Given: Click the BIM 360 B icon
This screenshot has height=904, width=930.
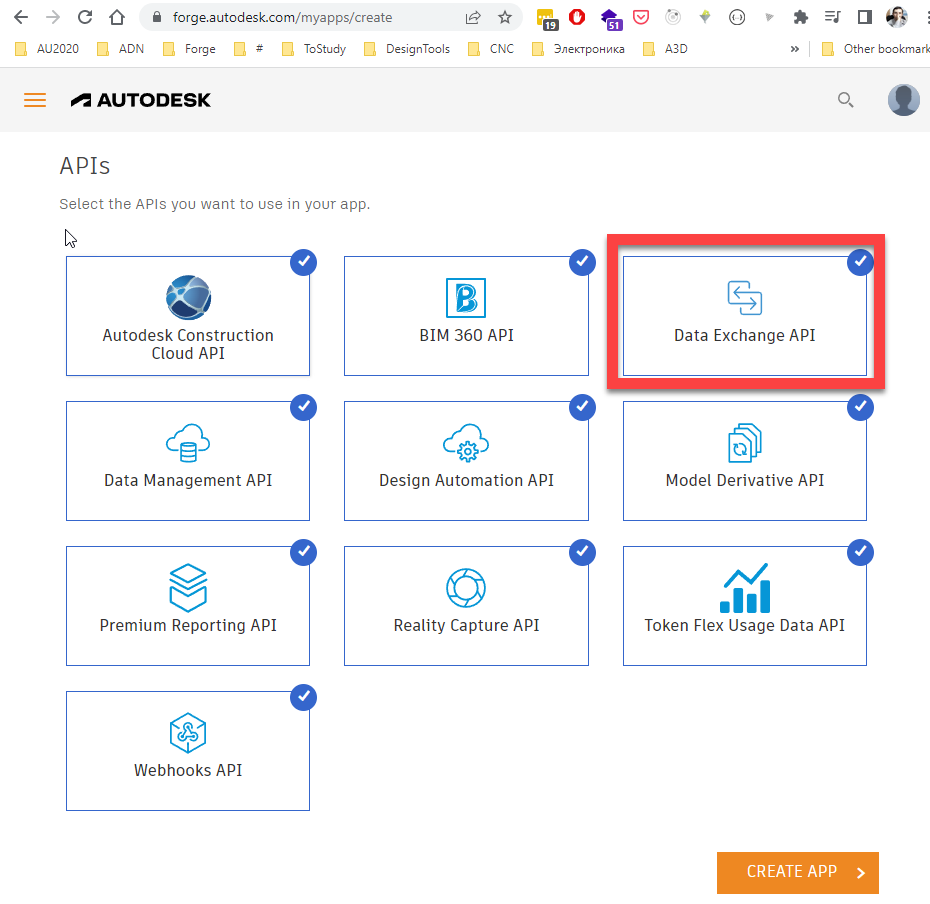Looking at the screenshot, I should tap(466, 298).
